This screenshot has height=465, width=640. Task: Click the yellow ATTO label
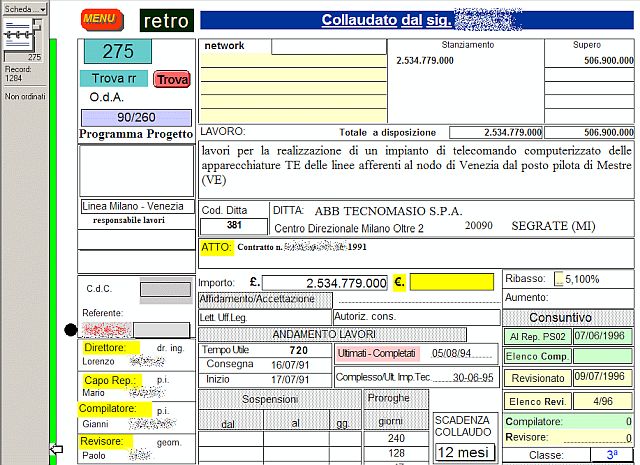(x=216, y=247)
